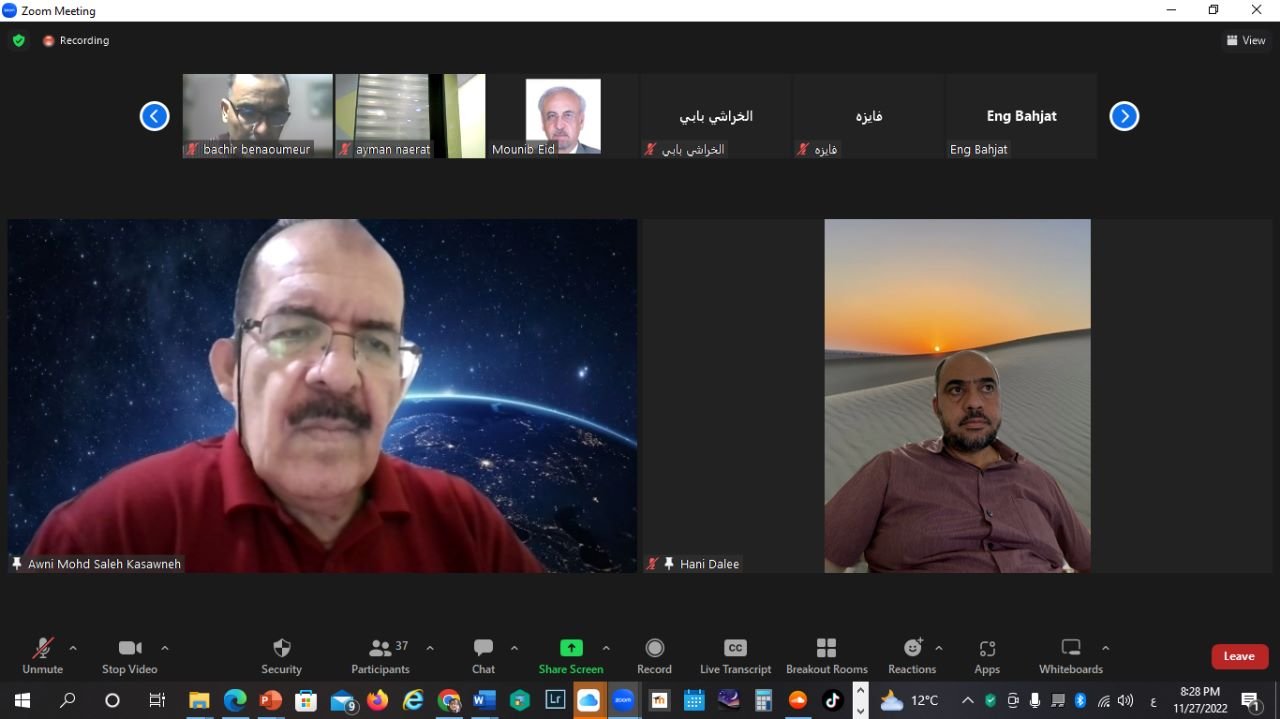Open Whiteboards

(1071, 656)
